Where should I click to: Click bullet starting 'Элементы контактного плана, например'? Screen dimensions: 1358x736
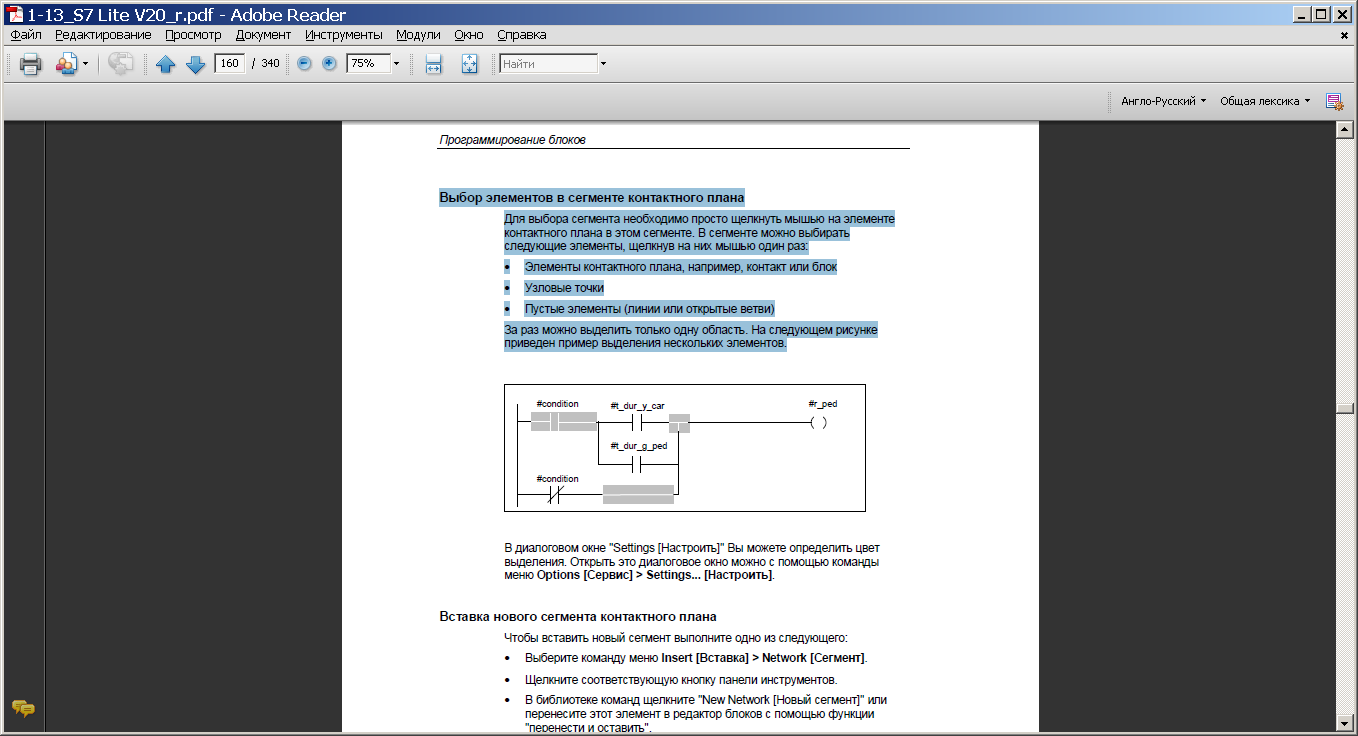point(680,267)
